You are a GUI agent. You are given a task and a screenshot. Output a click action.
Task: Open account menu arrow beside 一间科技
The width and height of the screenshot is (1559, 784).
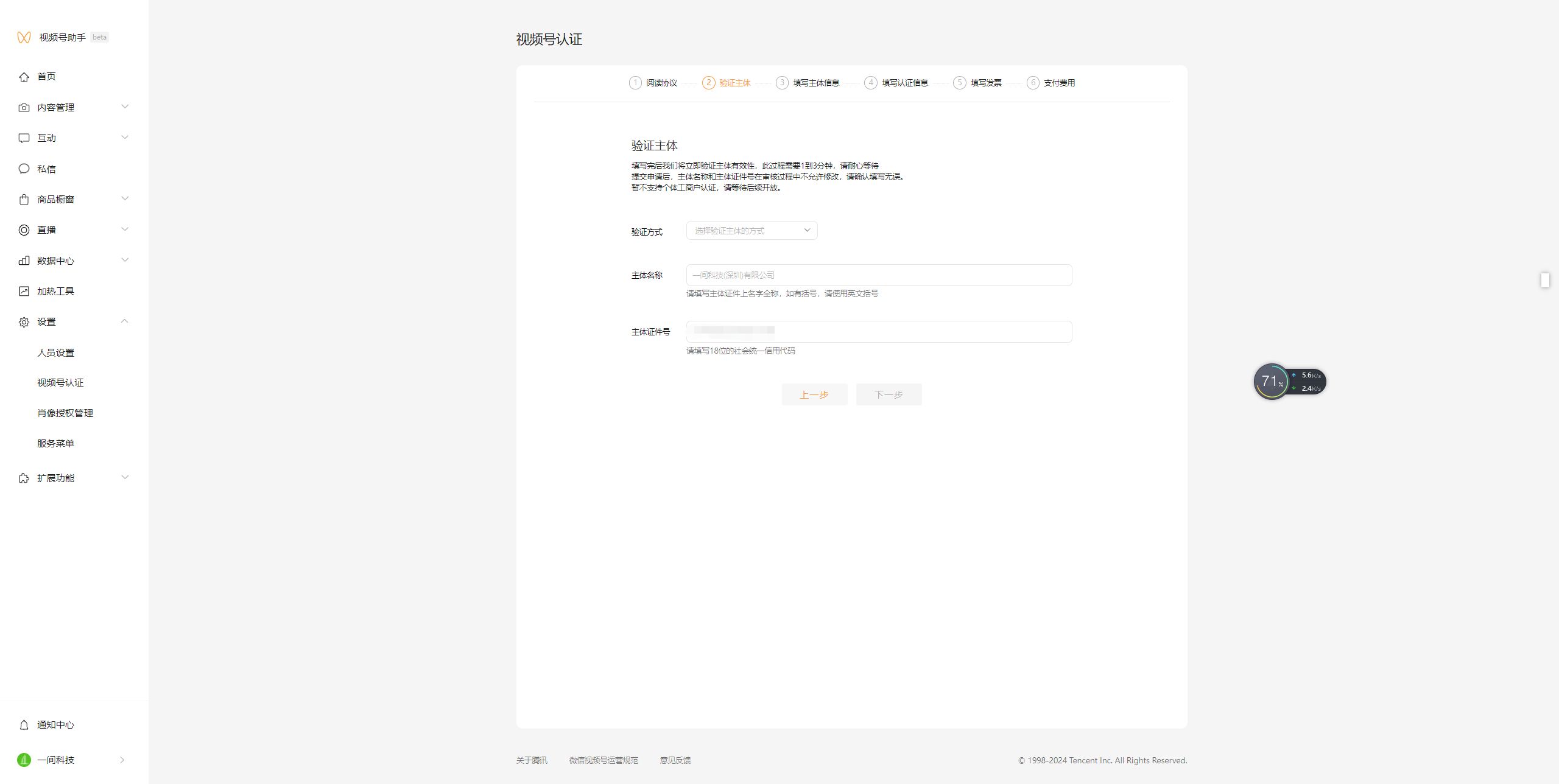click(122, 760)
